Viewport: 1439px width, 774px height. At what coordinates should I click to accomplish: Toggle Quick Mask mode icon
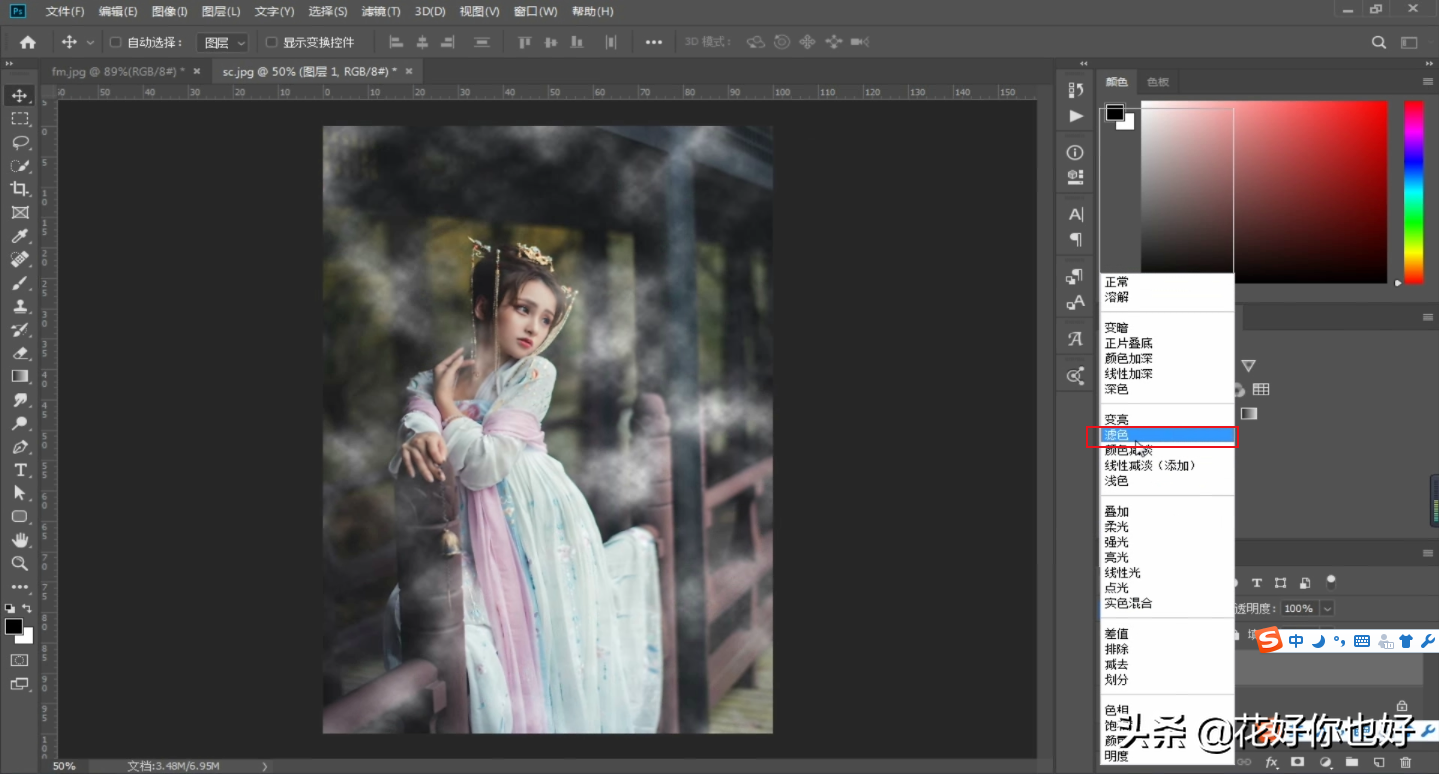(19, 661)
